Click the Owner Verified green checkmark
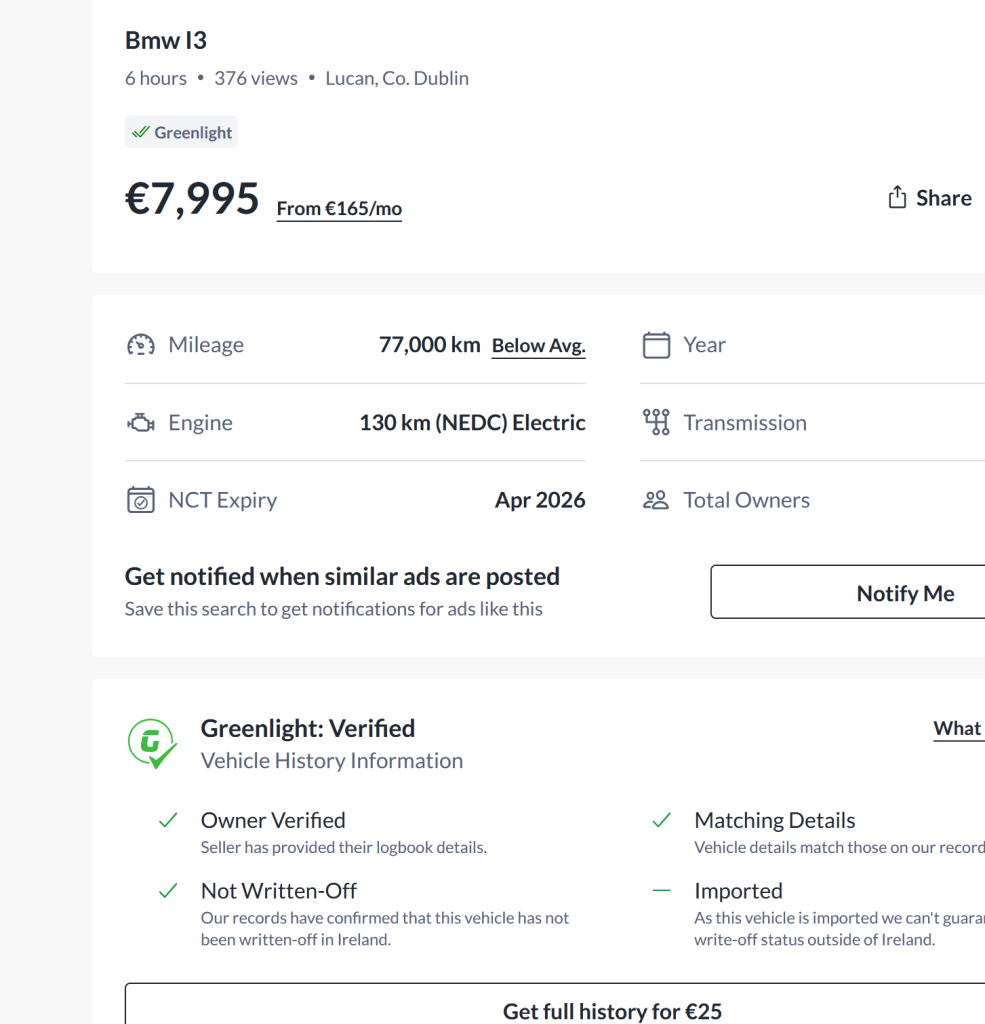Screen dimensions: 985x1024 point(168,821)
